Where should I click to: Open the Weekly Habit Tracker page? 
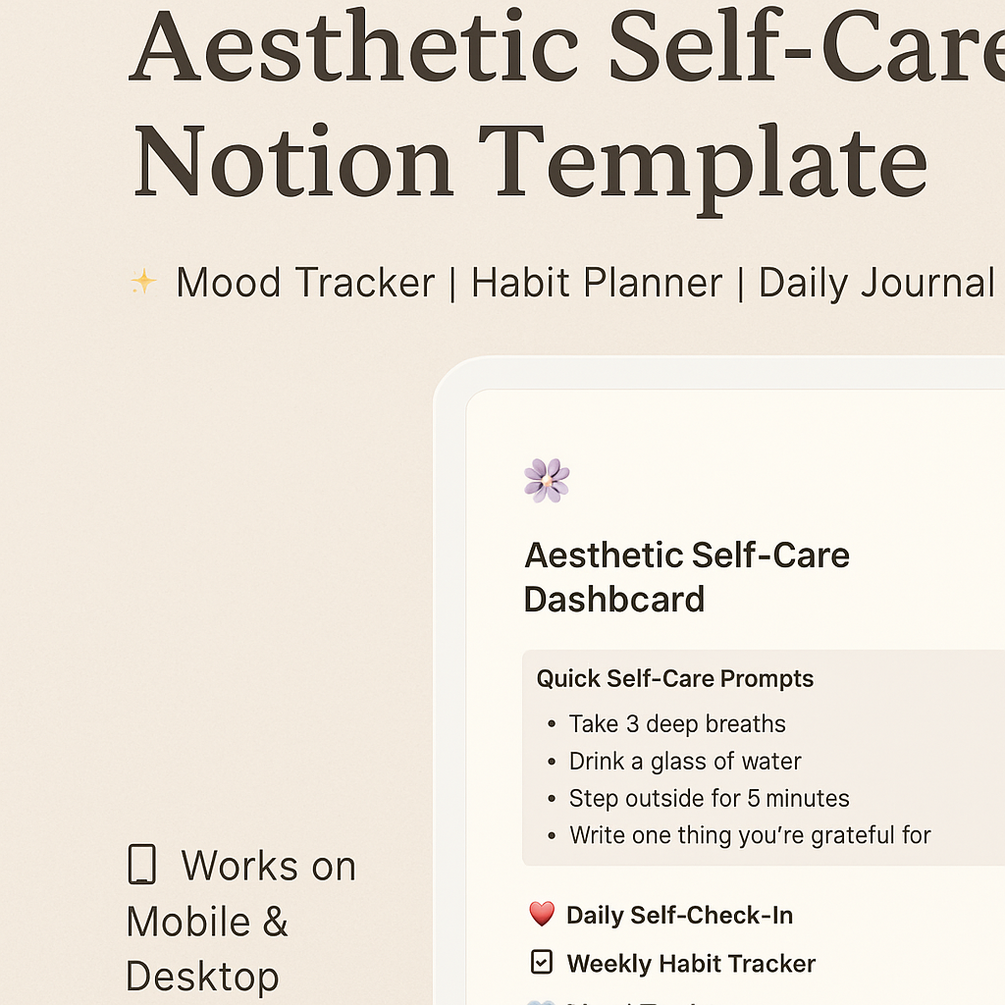pyautogui.click(x=691, y=963)
